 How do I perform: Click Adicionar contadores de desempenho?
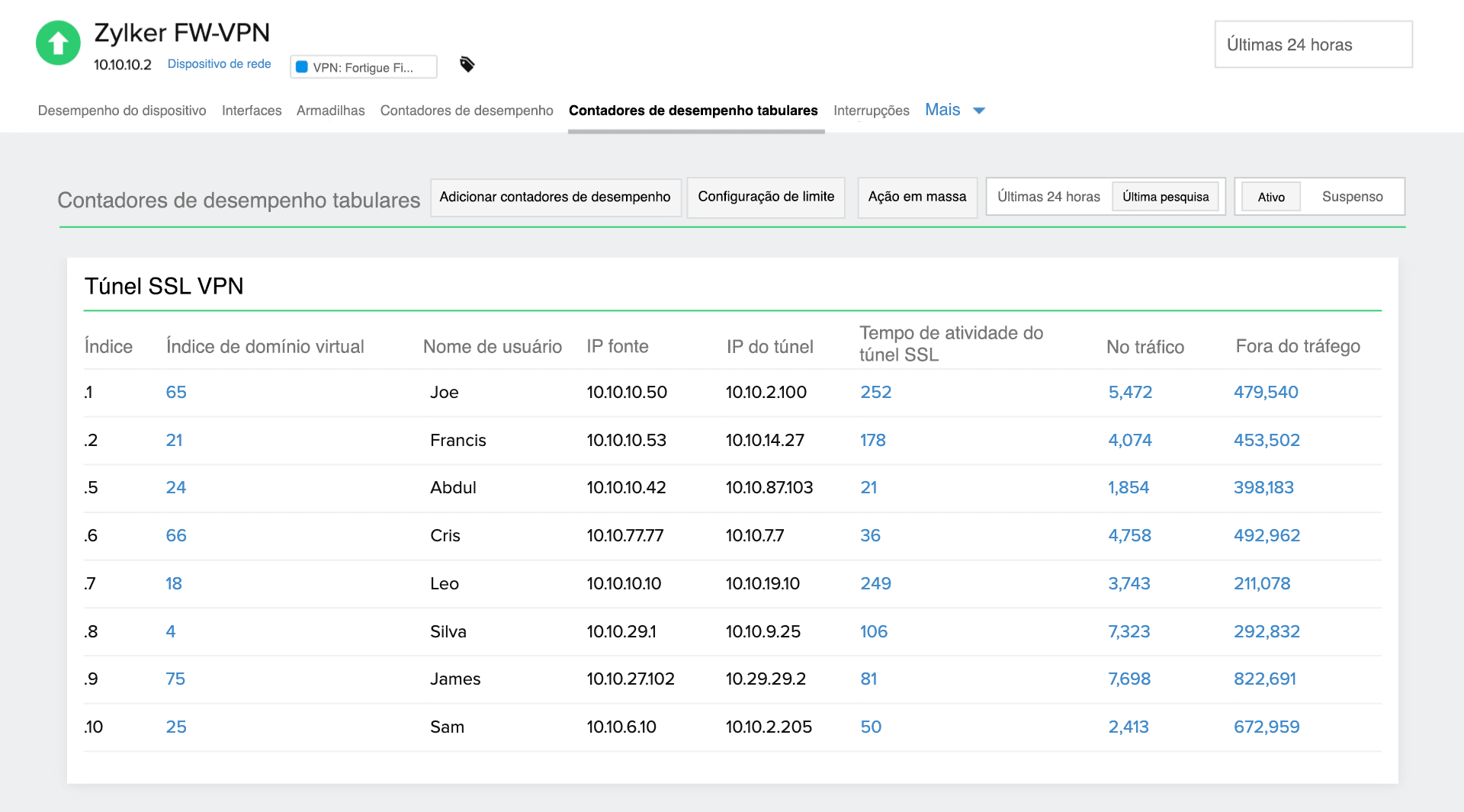[x=556, y=197]
